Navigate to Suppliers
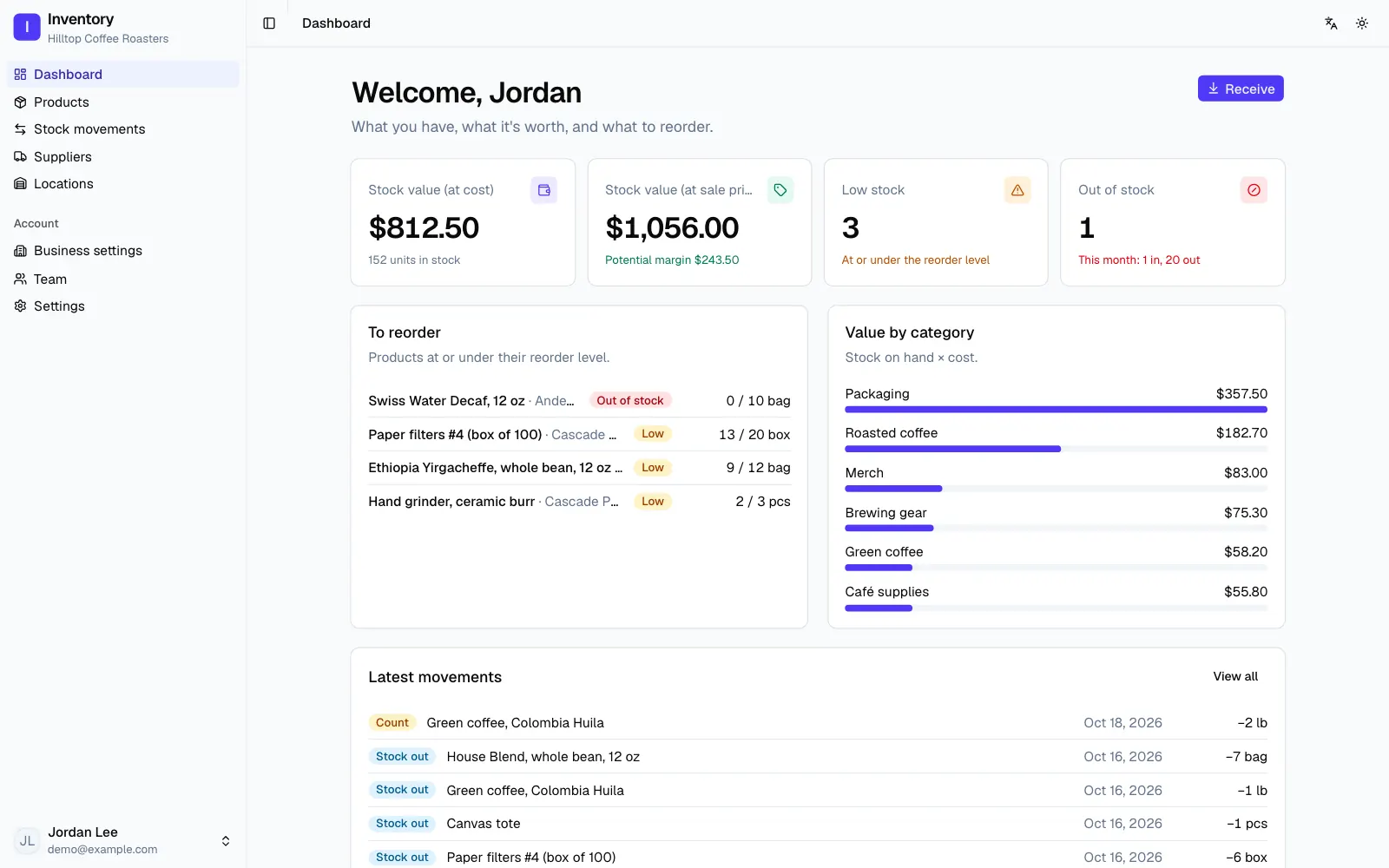 point(123,157)
